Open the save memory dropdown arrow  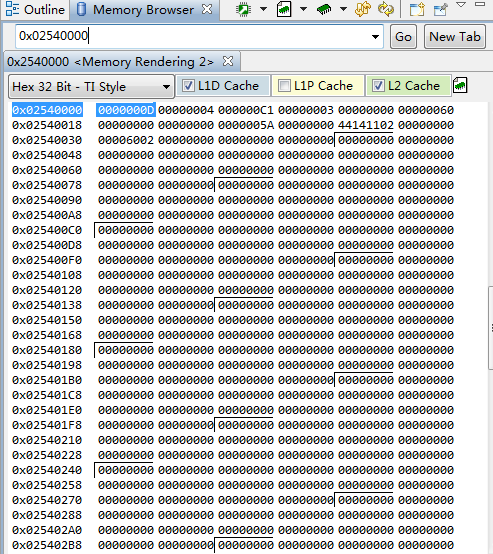(303, 9)
